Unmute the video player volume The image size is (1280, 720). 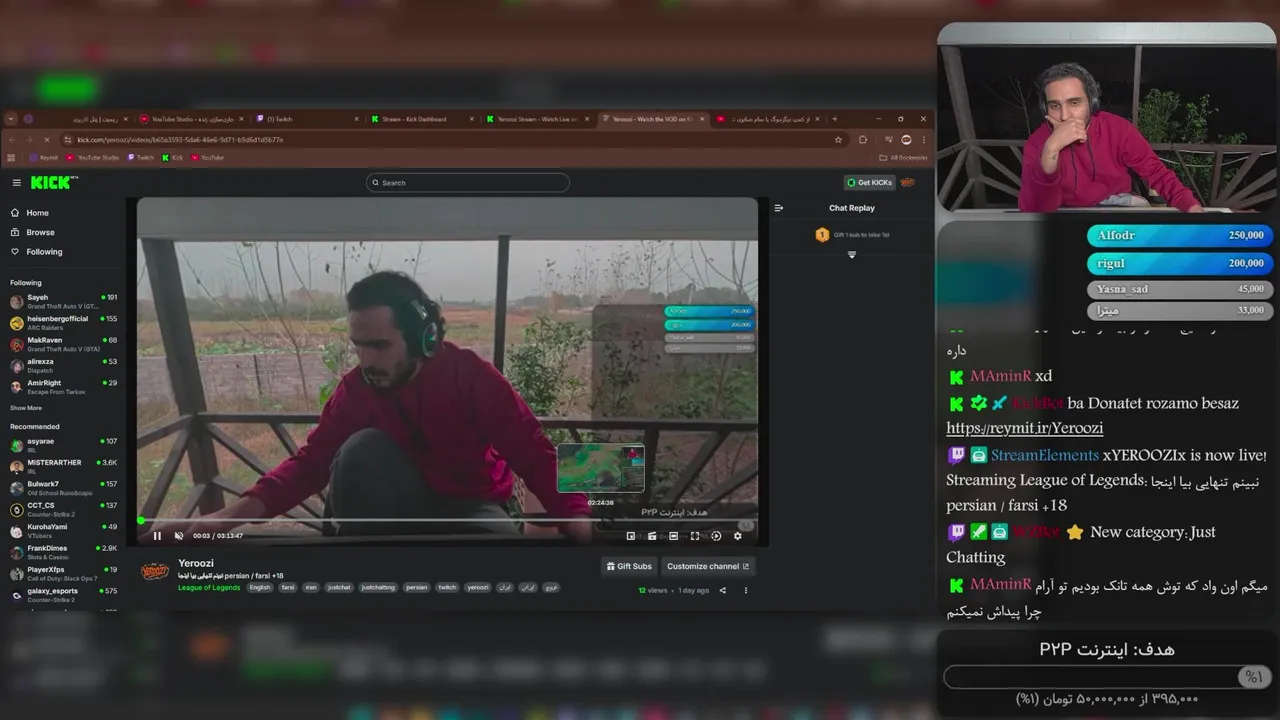179,536
